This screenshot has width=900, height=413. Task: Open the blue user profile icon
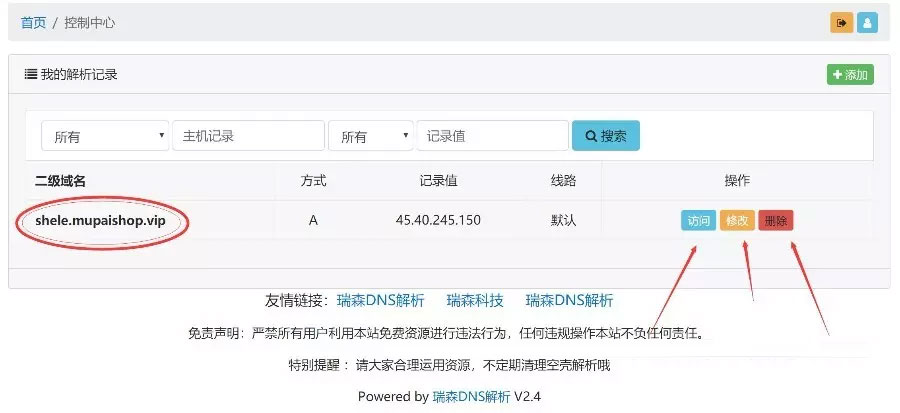click(x=867, y=22)
